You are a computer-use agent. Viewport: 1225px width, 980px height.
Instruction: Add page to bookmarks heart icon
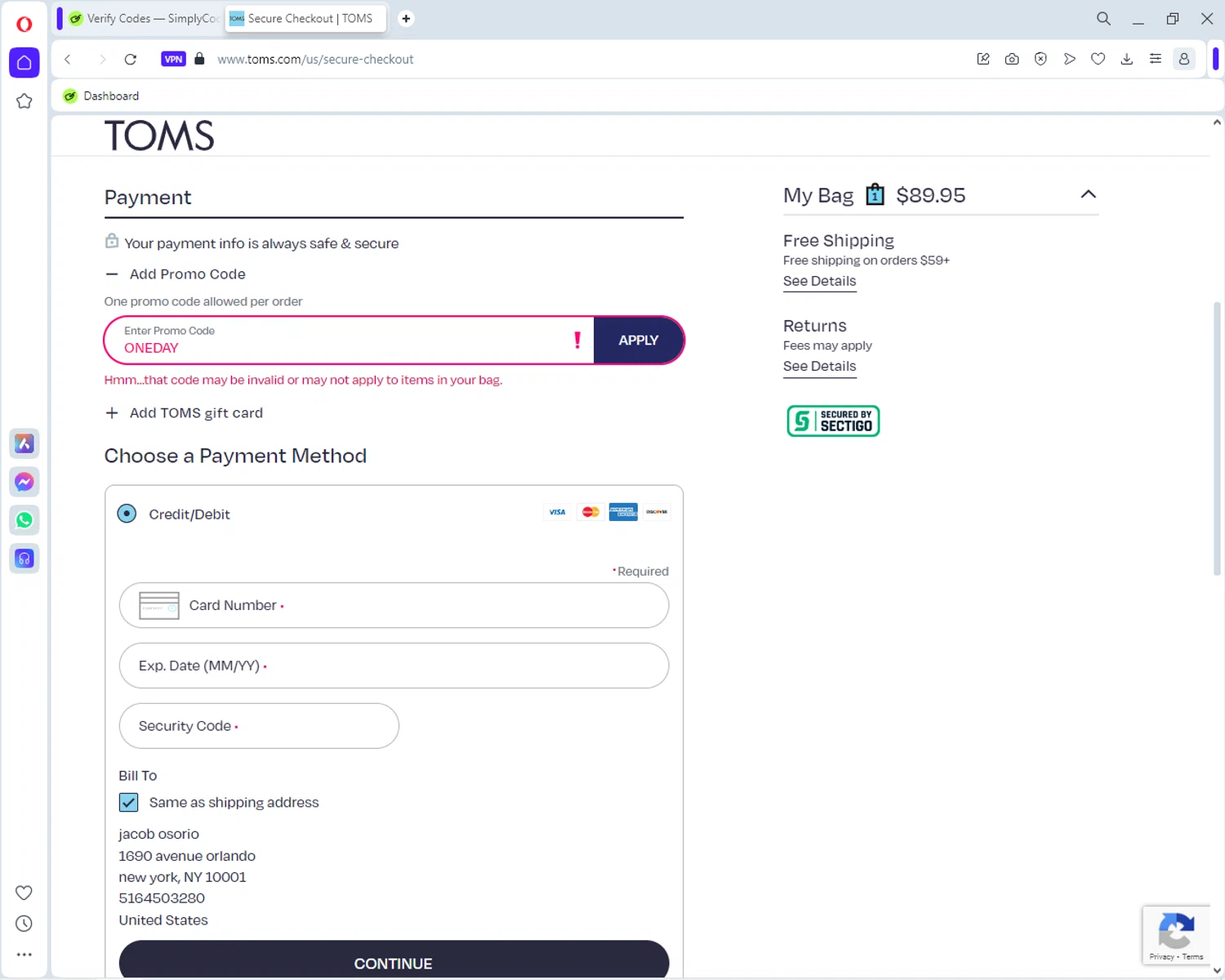click(1098, 59)
